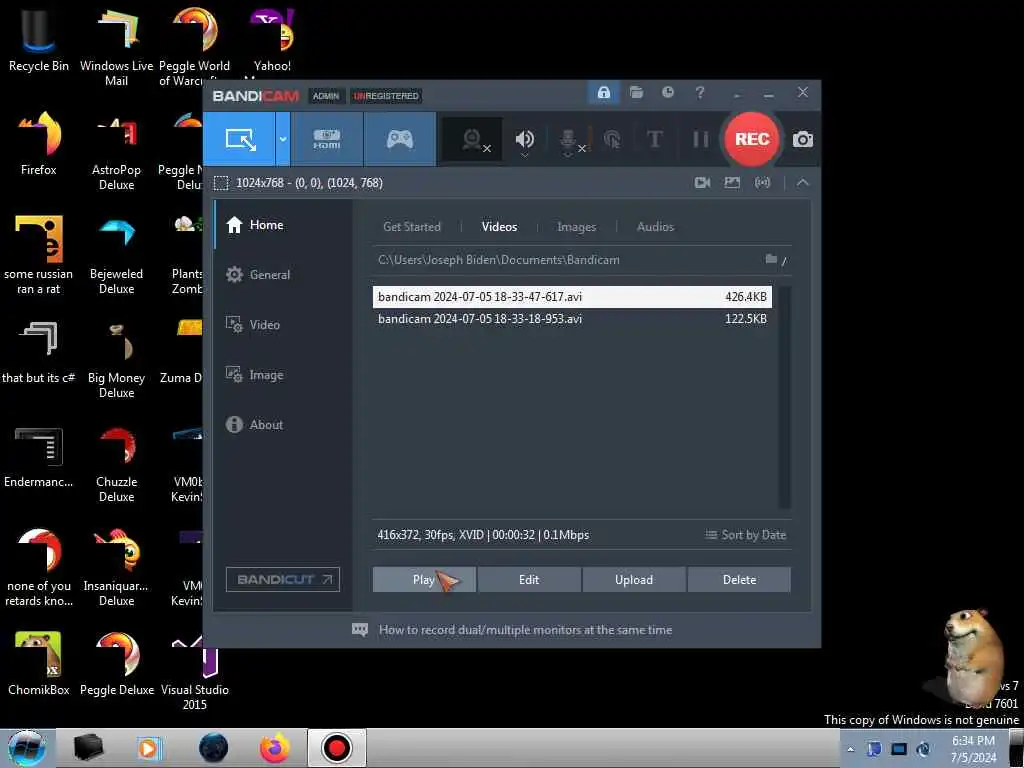Open the Windows Live Mail desktop icon
The image size is (1024, 768).
116,46
